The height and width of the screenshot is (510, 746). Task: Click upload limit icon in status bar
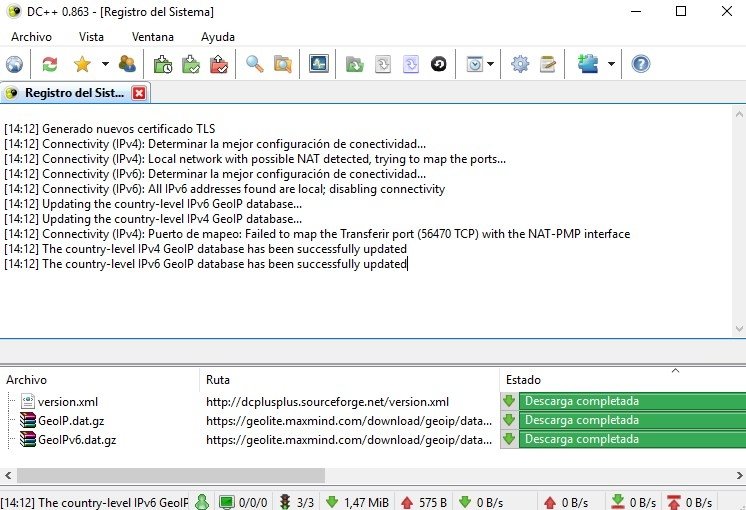click(x=674, y=502)
